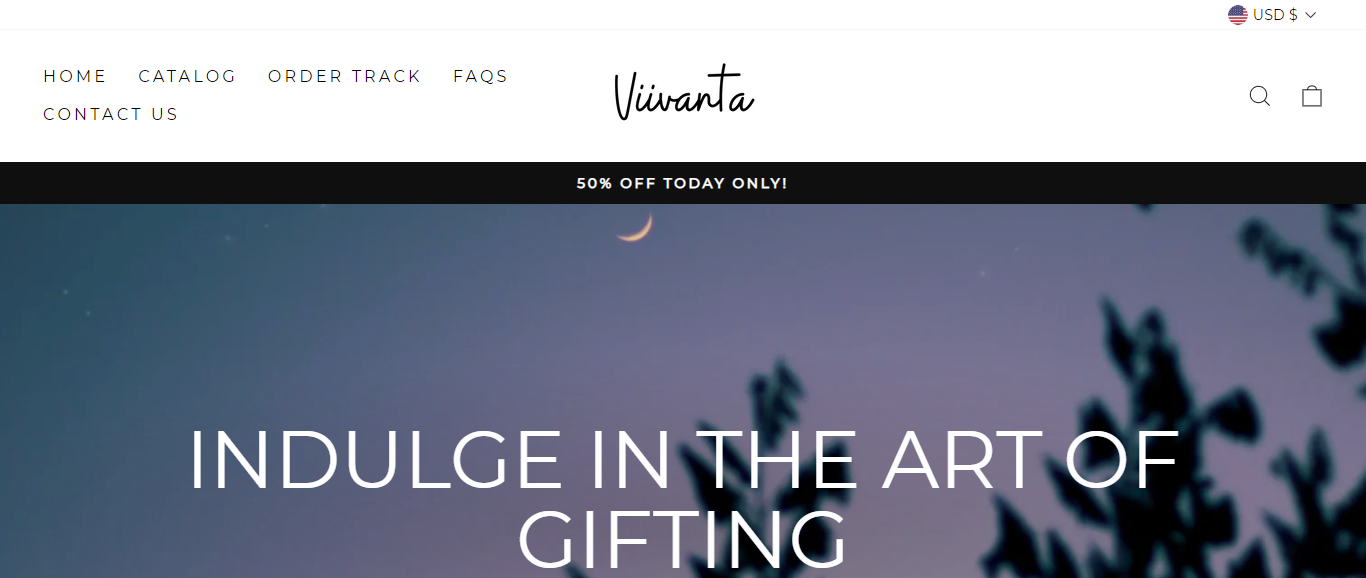Open the FAQS navigation link

(x=480, y=76)
